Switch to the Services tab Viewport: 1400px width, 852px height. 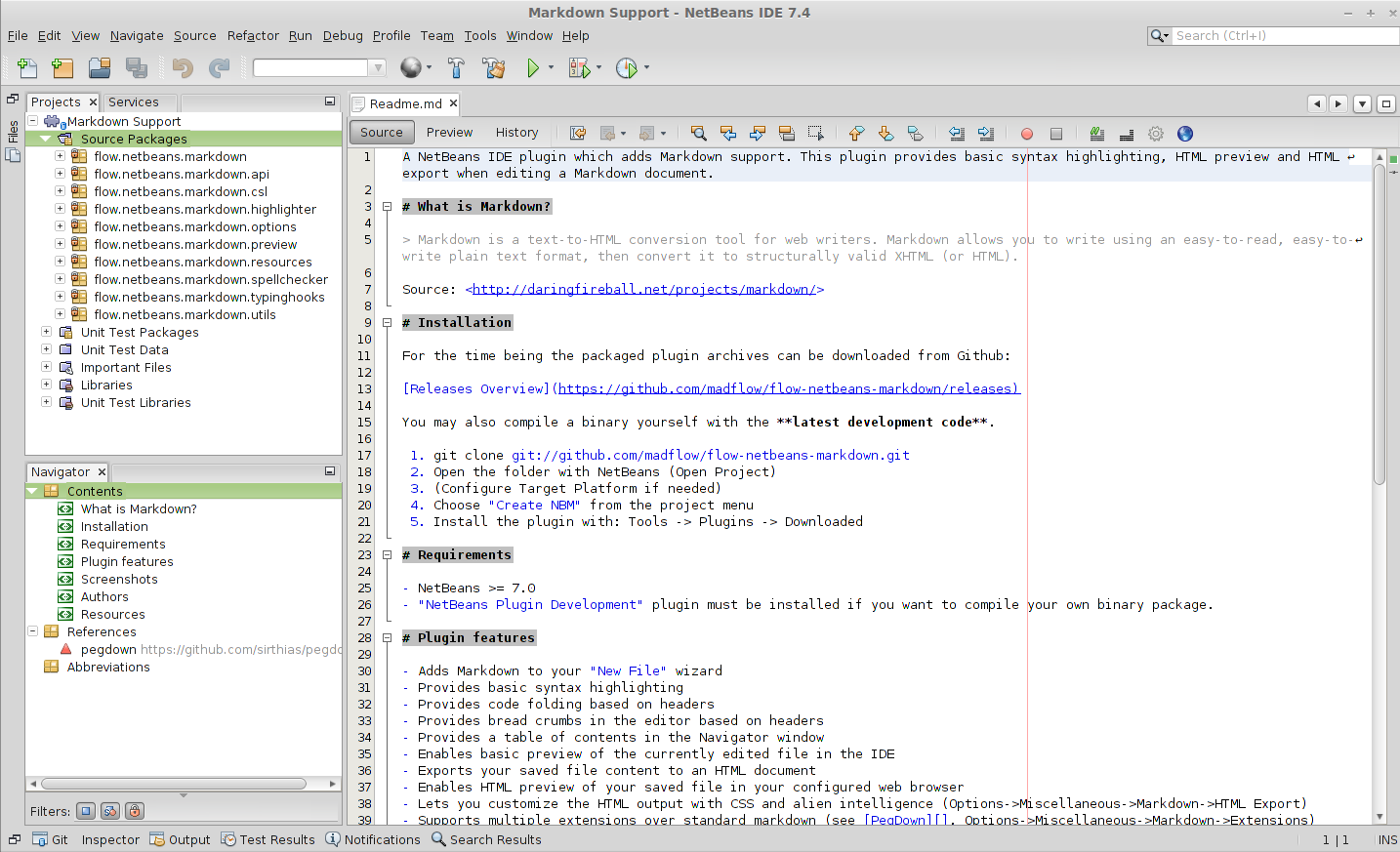[134, 101]
